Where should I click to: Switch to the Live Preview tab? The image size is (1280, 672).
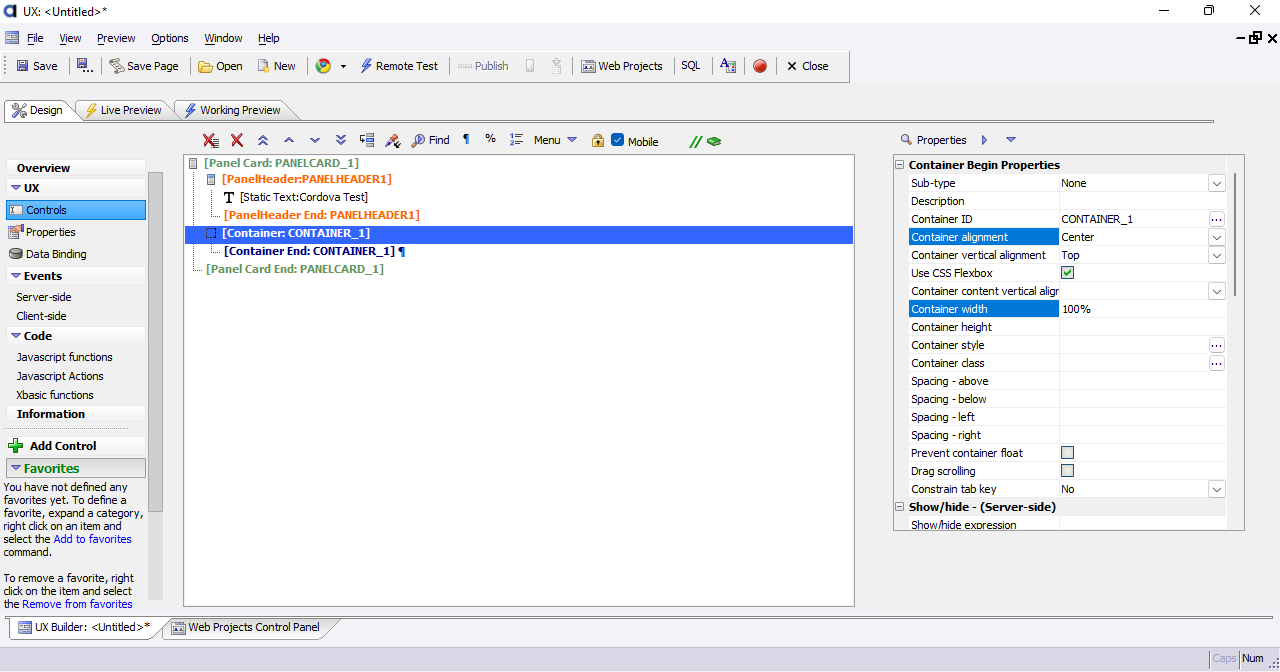122,110
